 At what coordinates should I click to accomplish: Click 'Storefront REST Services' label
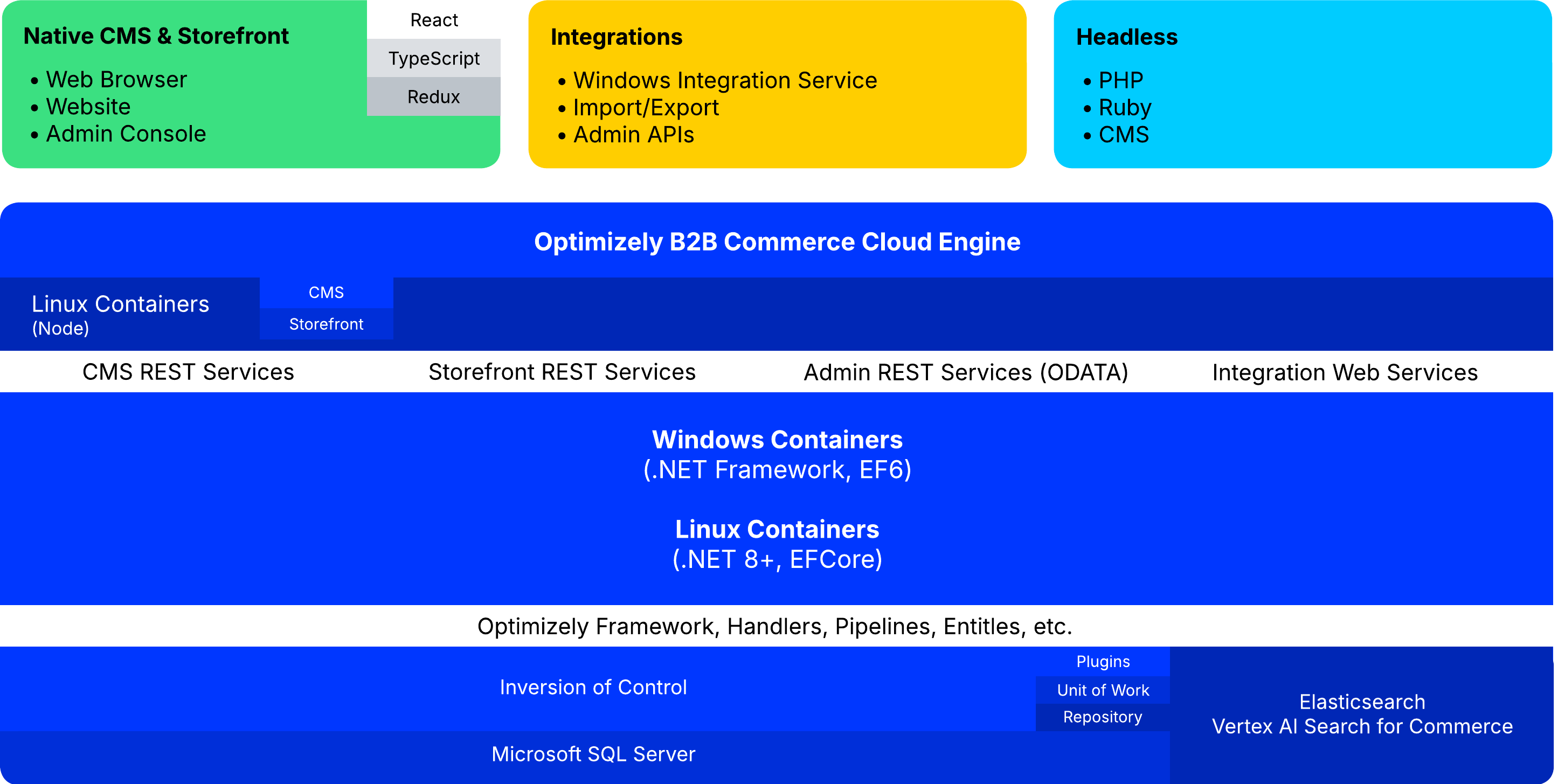click(562, 372)
